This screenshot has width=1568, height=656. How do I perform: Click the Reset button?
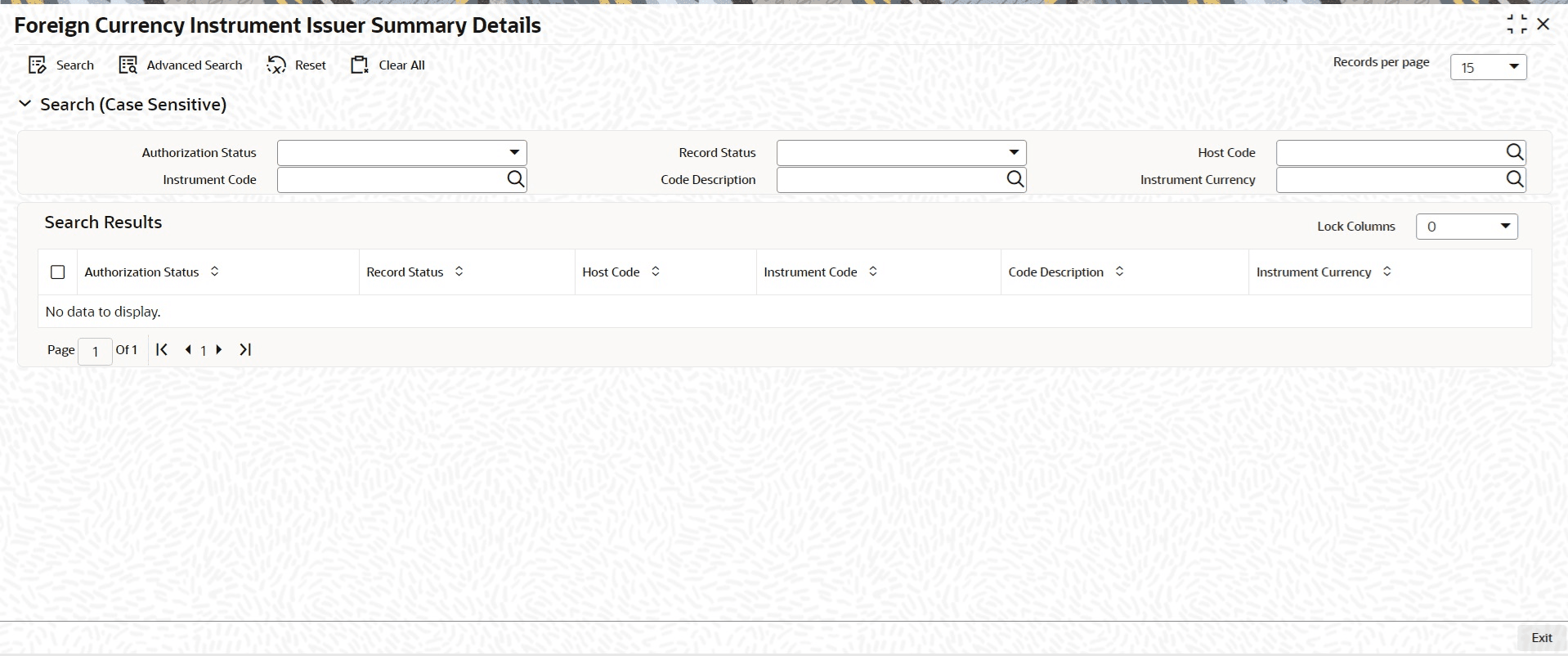point(296,65)
